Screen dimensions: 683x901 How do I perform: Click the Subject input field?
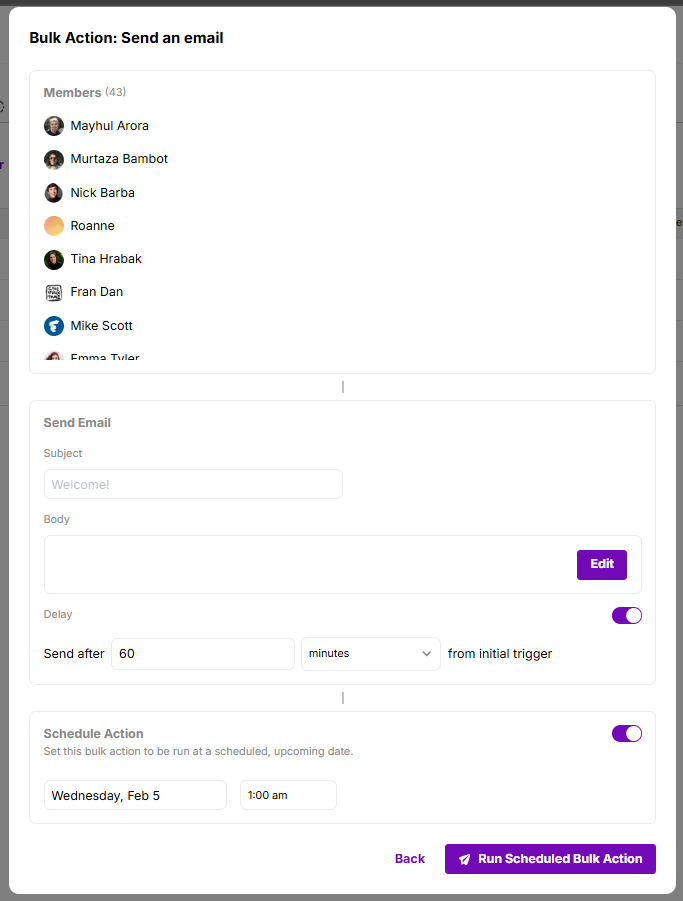194,484
